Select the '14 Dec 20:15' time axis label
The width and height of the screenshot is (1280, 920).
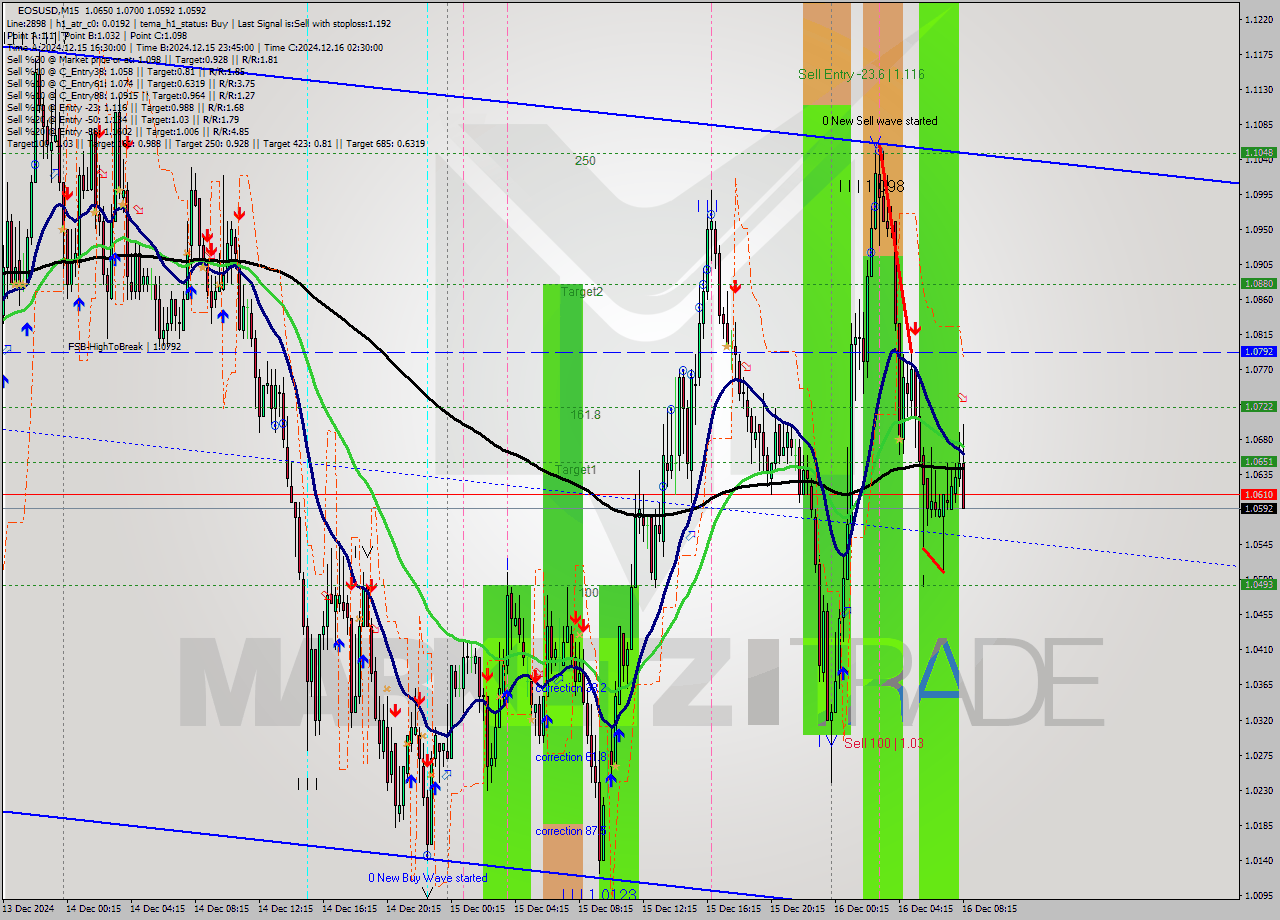(414, 909)
